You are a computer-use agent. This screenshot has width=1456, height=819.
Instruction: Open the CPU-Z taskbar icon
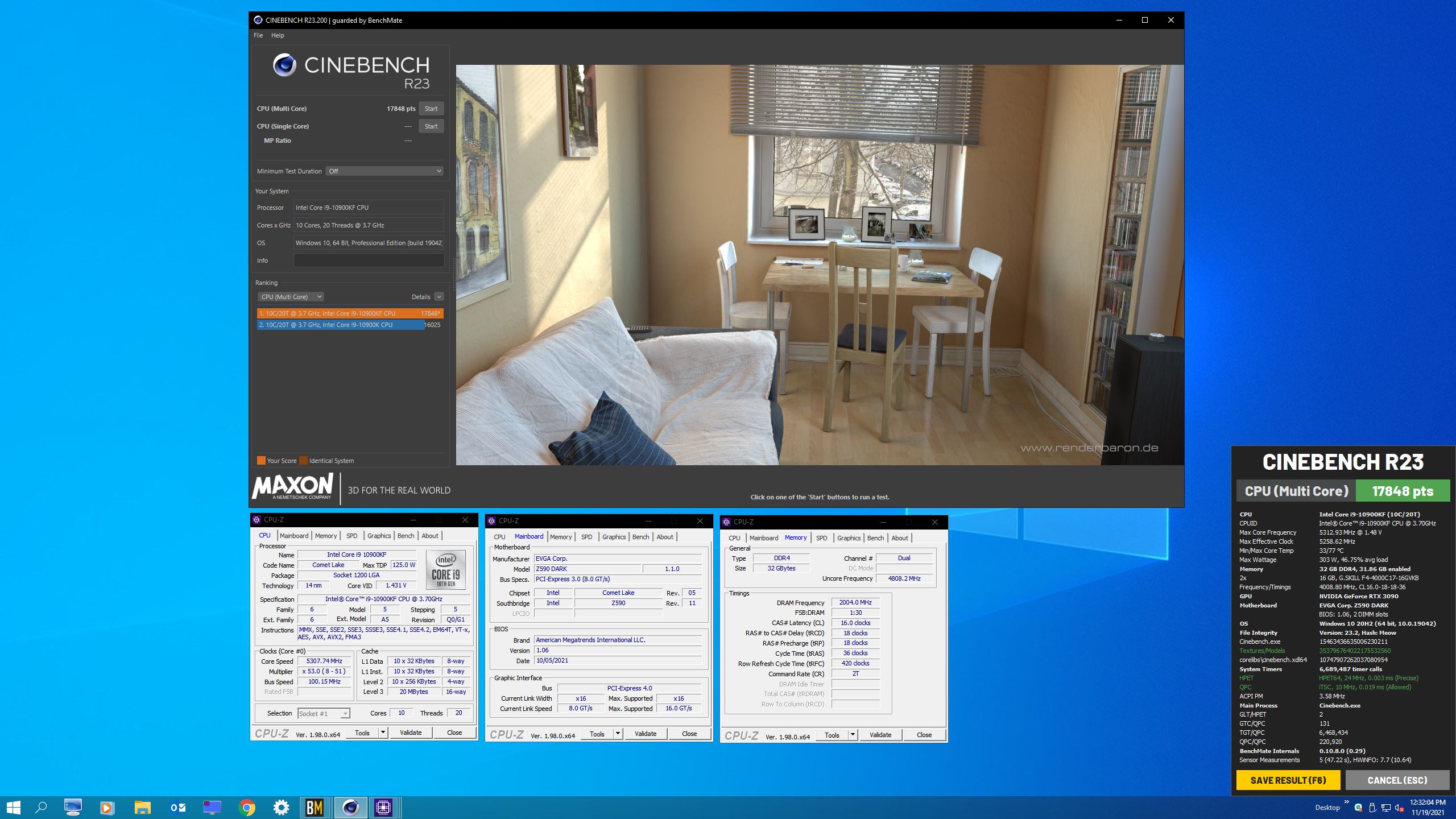pyautogui.click(x=384, y=807)
